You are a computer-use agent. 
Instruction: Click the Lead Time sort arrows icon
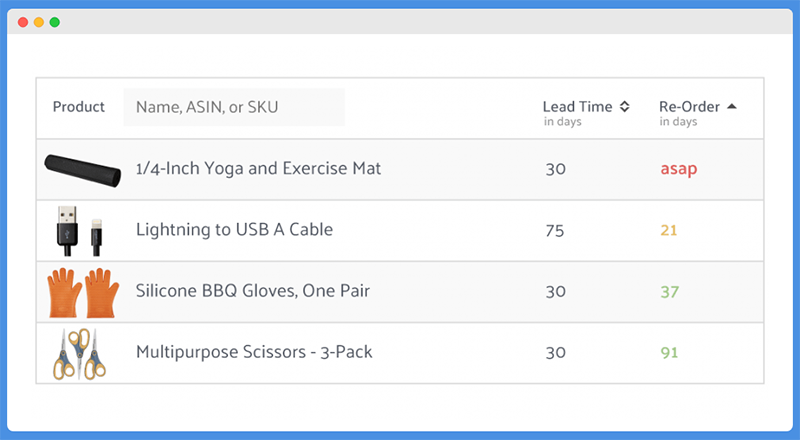point(624,107)
